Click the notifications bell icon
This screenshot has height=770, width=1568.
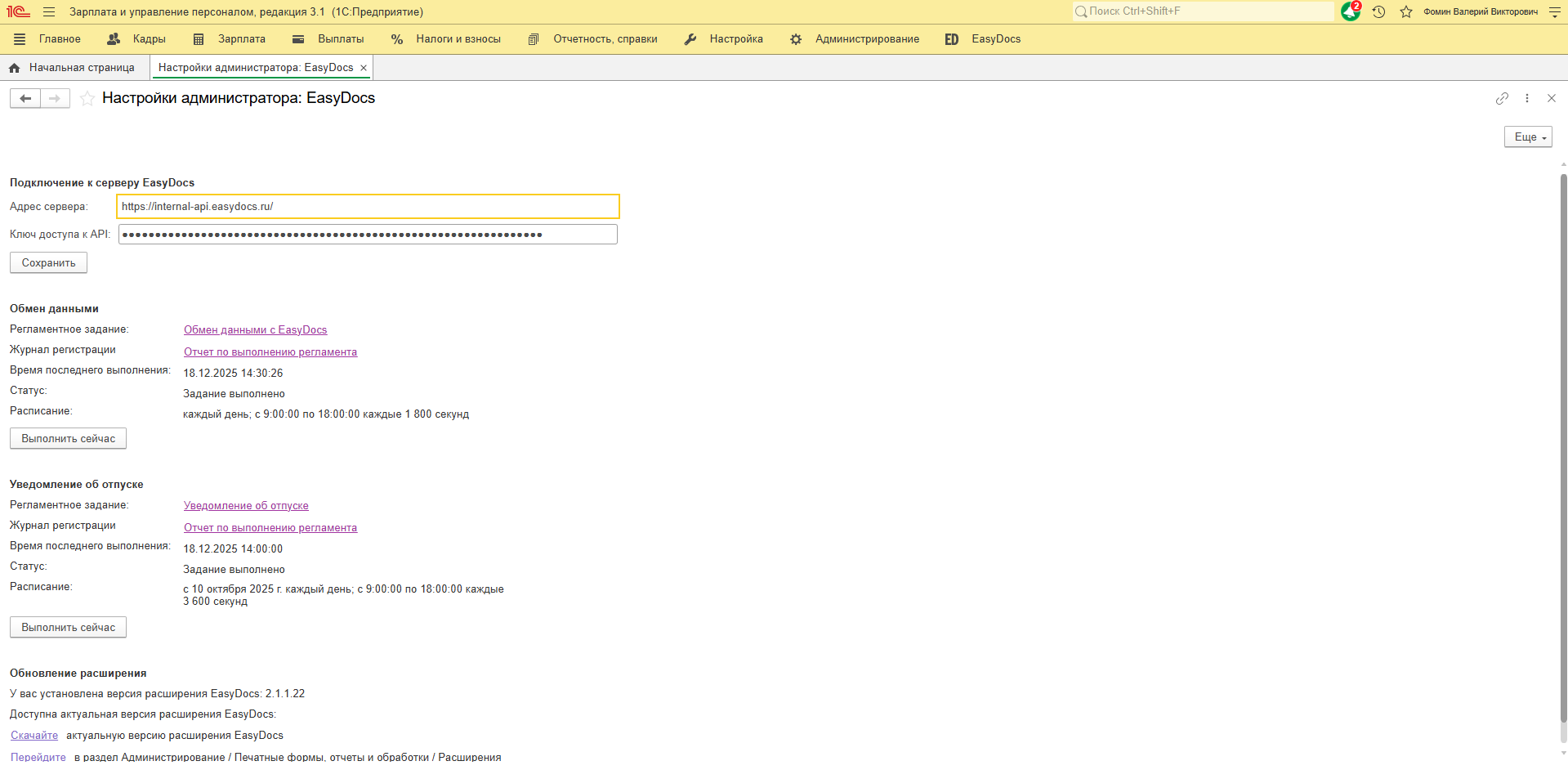(1350, 12)
